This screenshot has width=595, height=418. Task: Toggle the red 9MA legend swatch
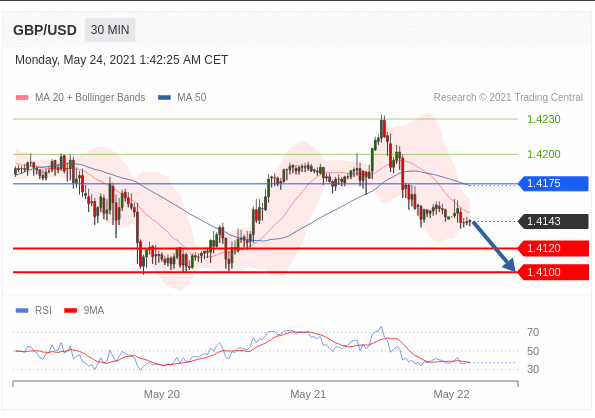[71, 311]
